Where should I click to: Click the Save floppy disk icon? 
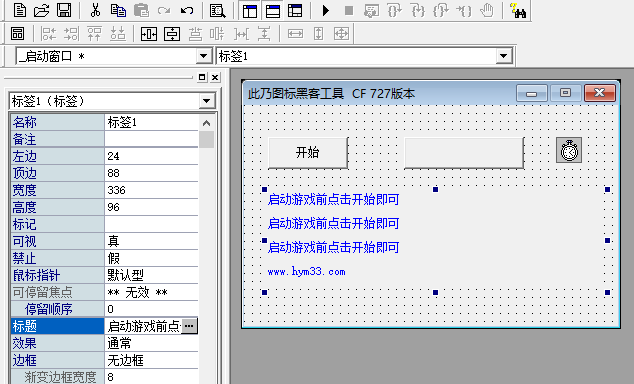click(x=64, y=10)
